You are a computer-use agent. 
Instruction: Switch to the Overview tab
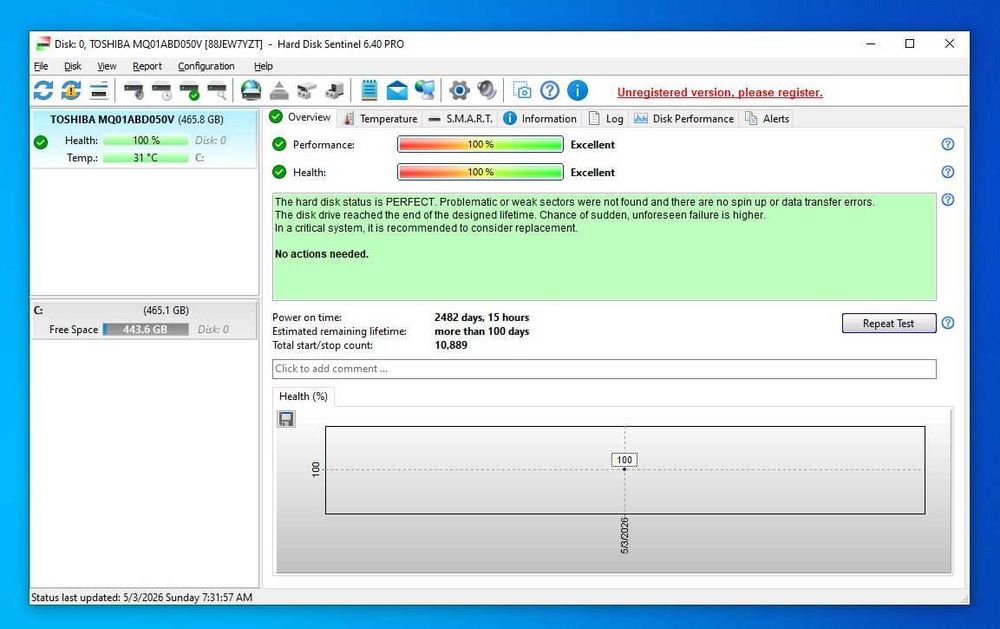pyautogui.click(x=300, y=117)
